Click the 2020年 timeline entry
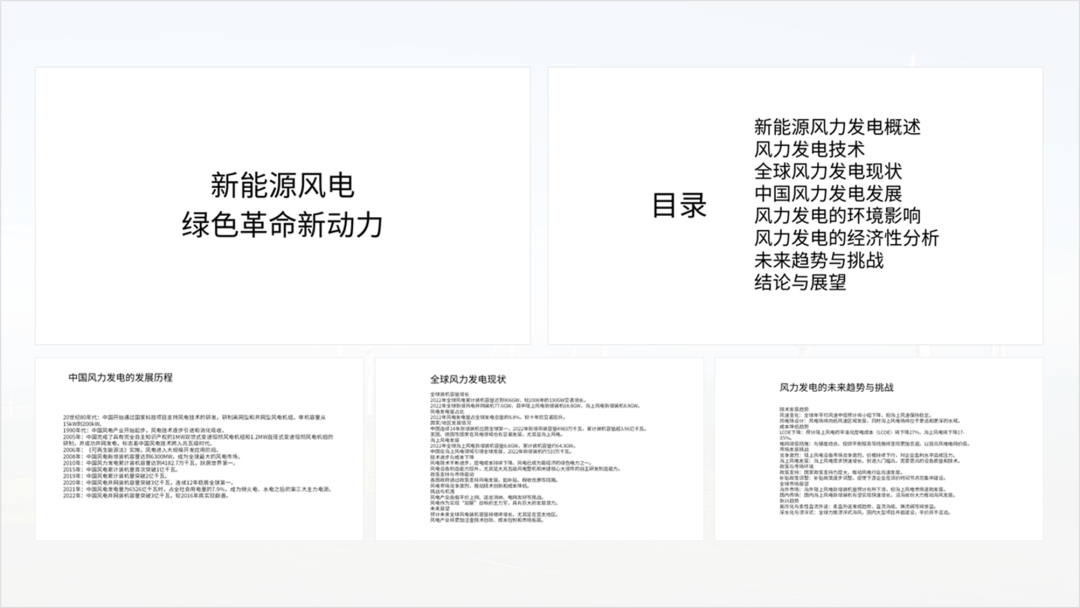Image resolution: width=1080 pixels, height=608 pixels. 149,483
